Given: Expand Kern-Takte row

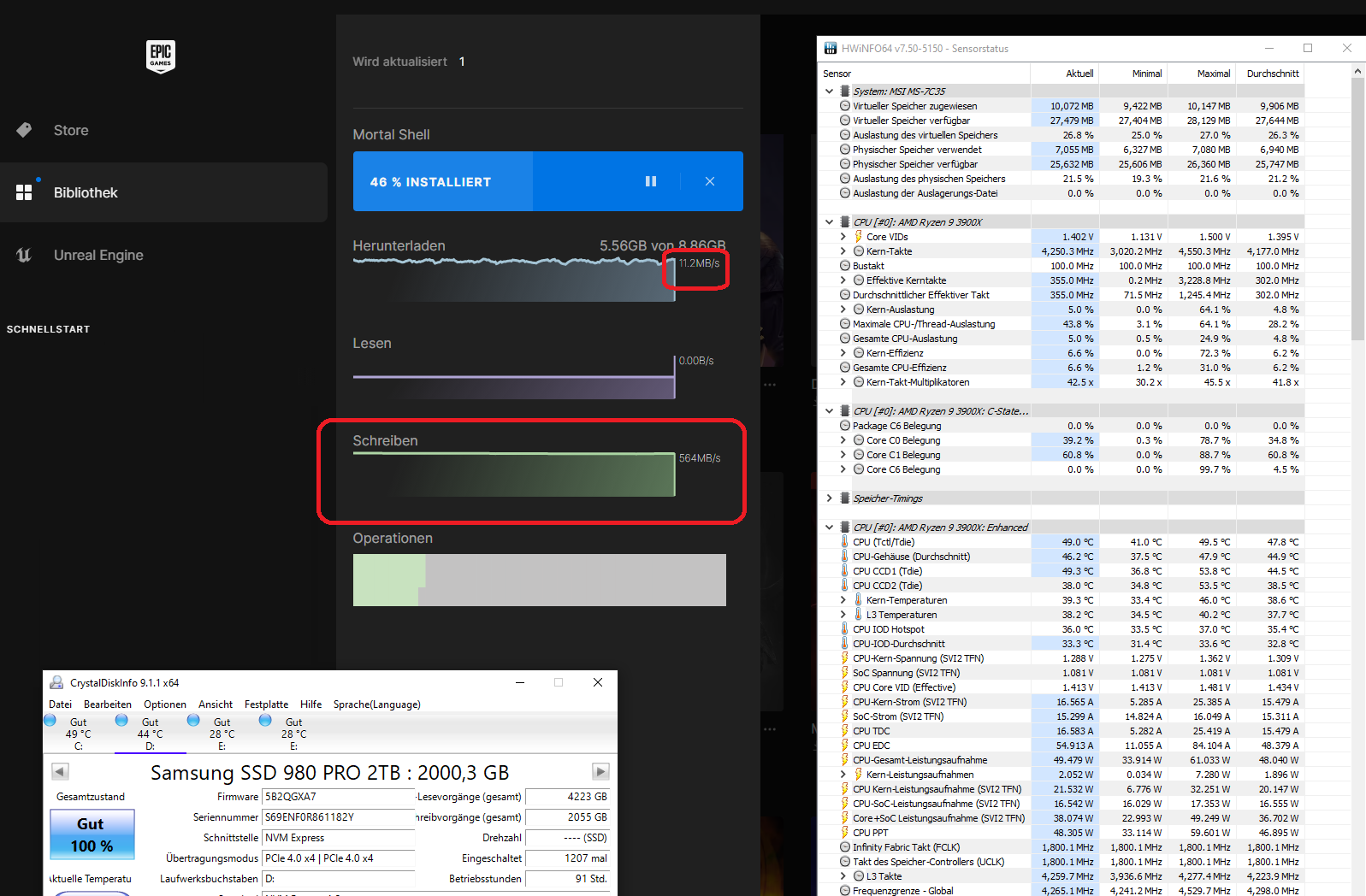Looking at the screenshot, I should tap(843, 251).
